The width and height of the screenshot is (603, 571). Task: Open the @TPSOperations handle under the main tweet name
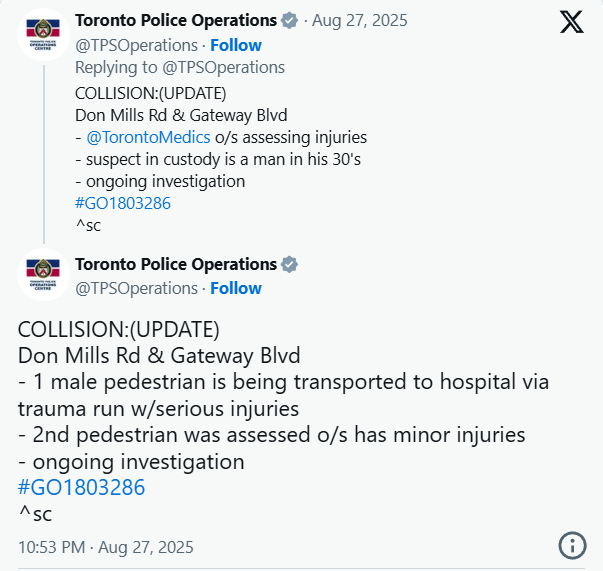(136, 288)
